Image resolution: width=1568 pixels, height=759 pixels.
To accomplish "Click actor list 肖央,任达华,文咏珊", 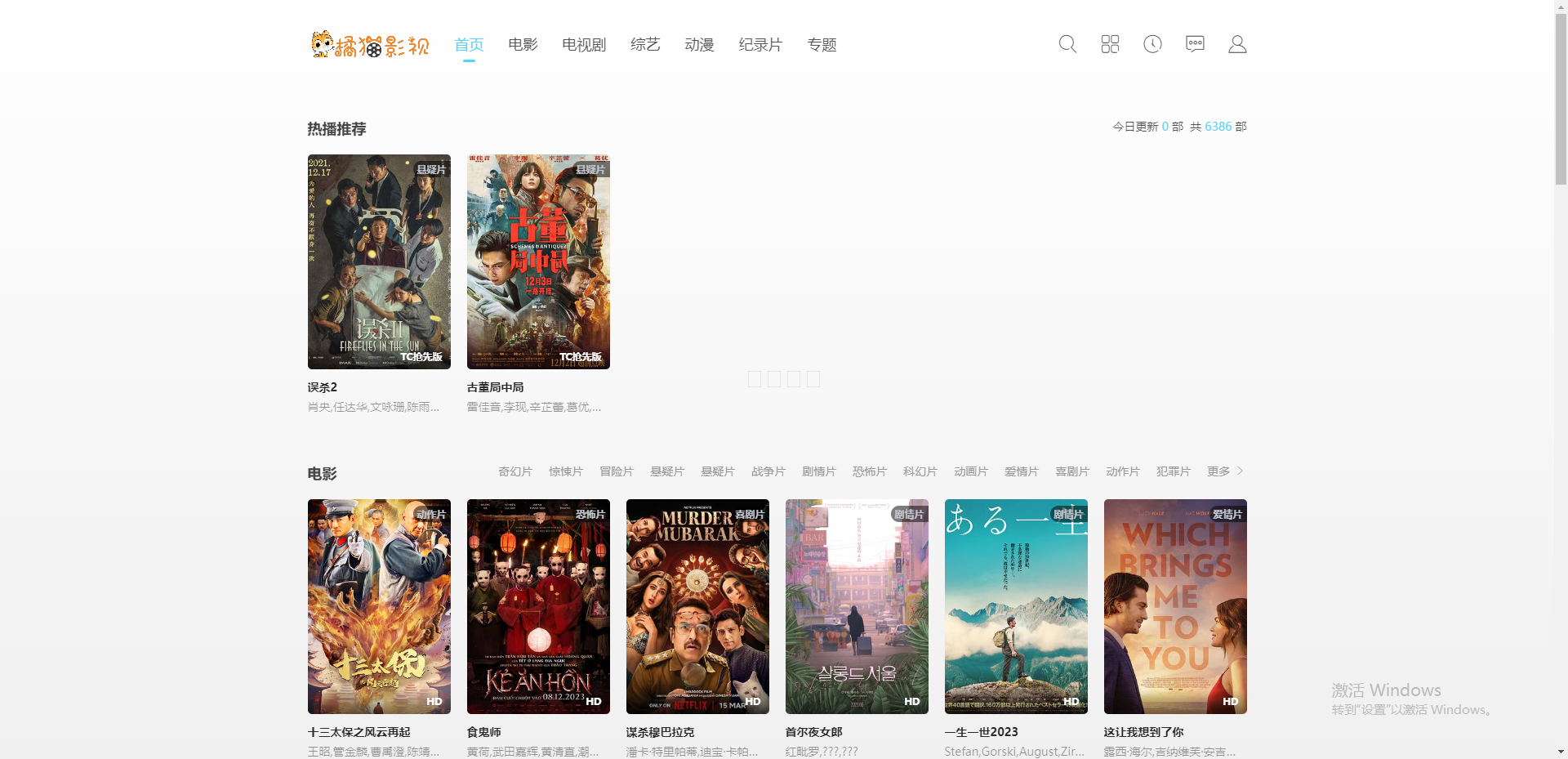I will 374,407.
